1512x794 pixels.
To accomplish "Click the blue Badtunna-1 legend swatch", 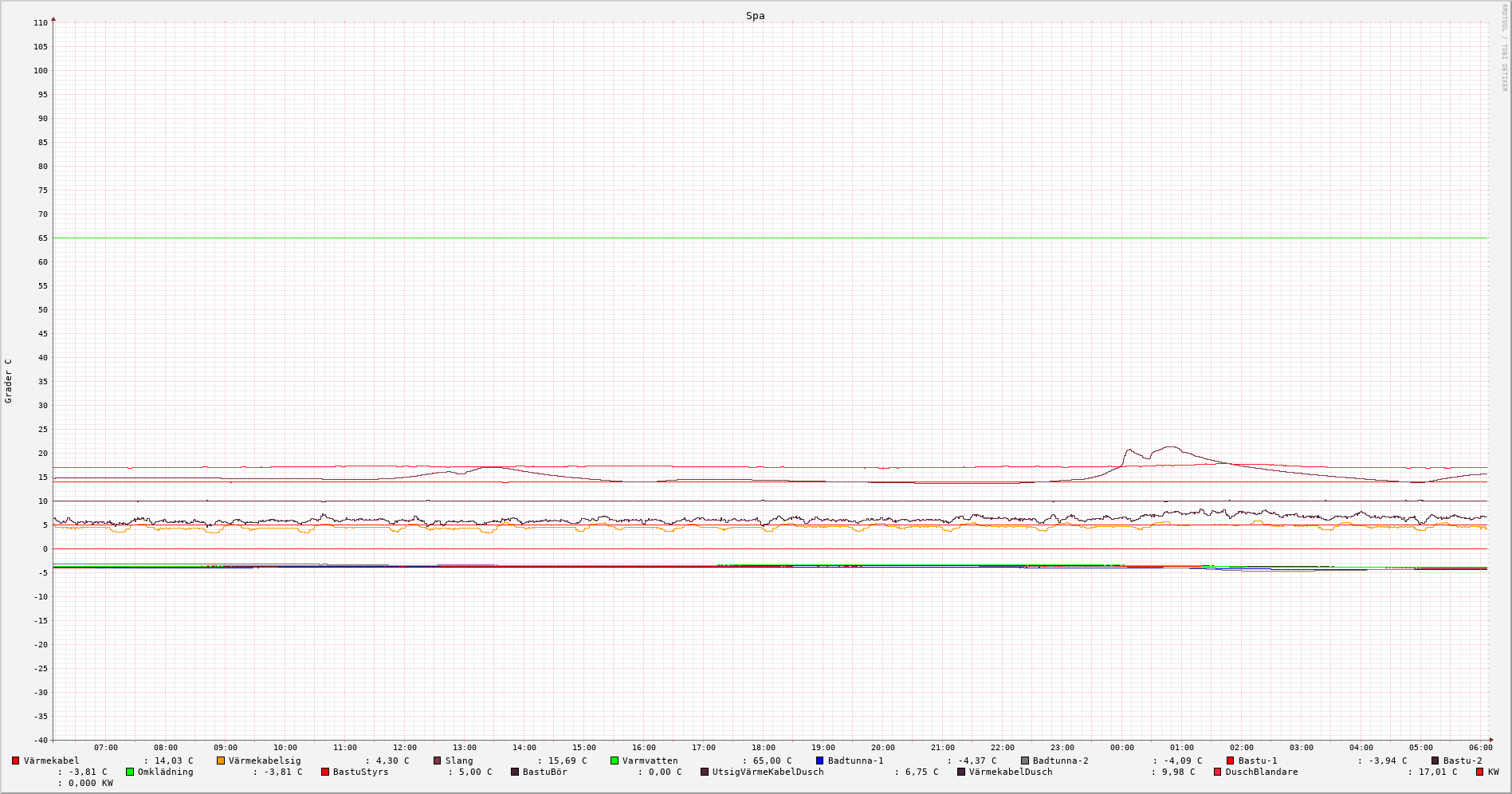I will point(819,761).
